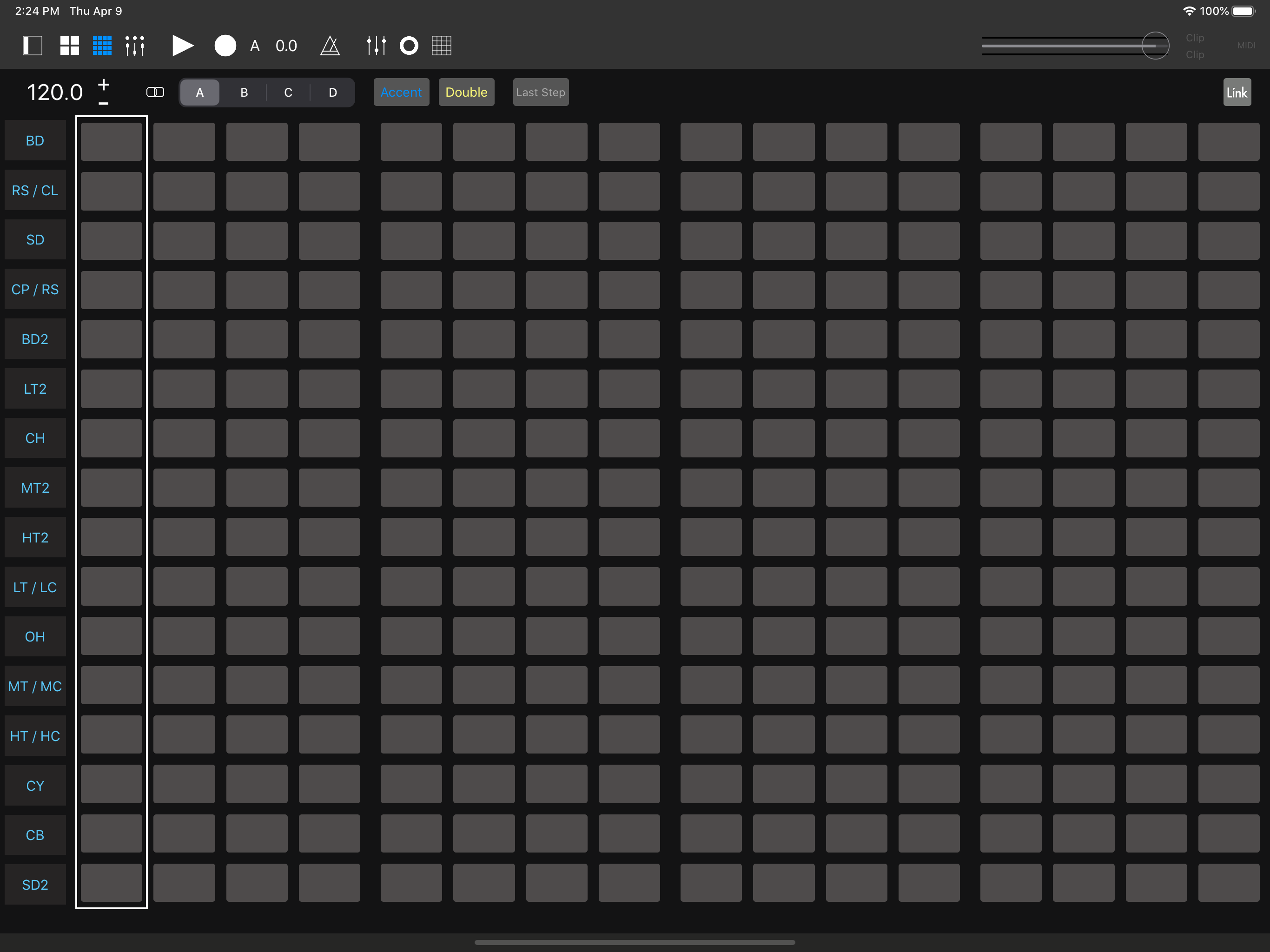Viewport: 1270px width, 952px height.
Task: Decrease tempo with the minus button
Action: [103, 103]
